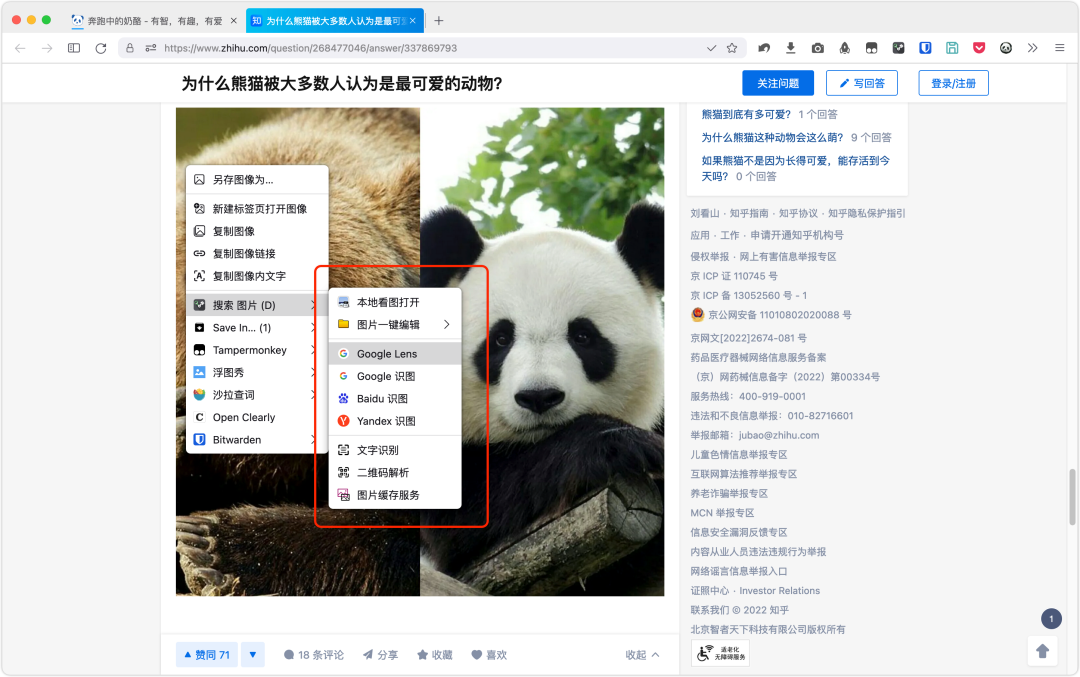Viewport: 1080px width, 677px height.
Task: Open the Tampermonkey toolbar extension icon
Action: click(x=871, y=48)
